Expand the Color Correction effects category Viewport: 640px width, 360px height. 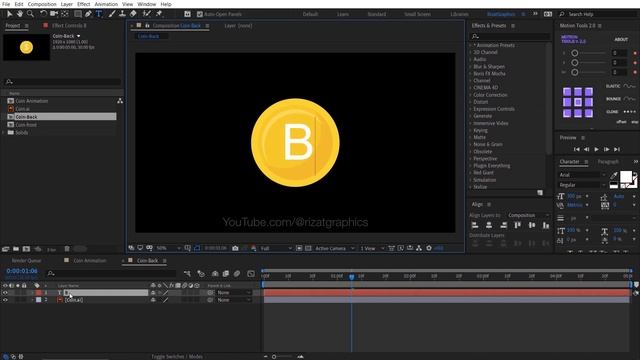point(471,95)
